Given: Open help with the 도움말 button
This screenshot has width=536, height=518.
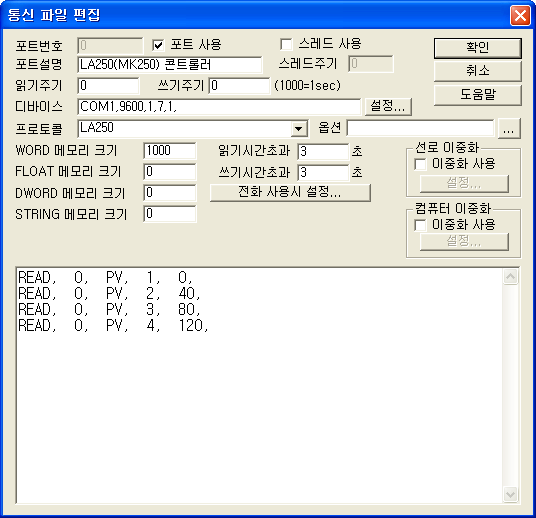Looking at the screenshot, I should (x=478, y=95).
